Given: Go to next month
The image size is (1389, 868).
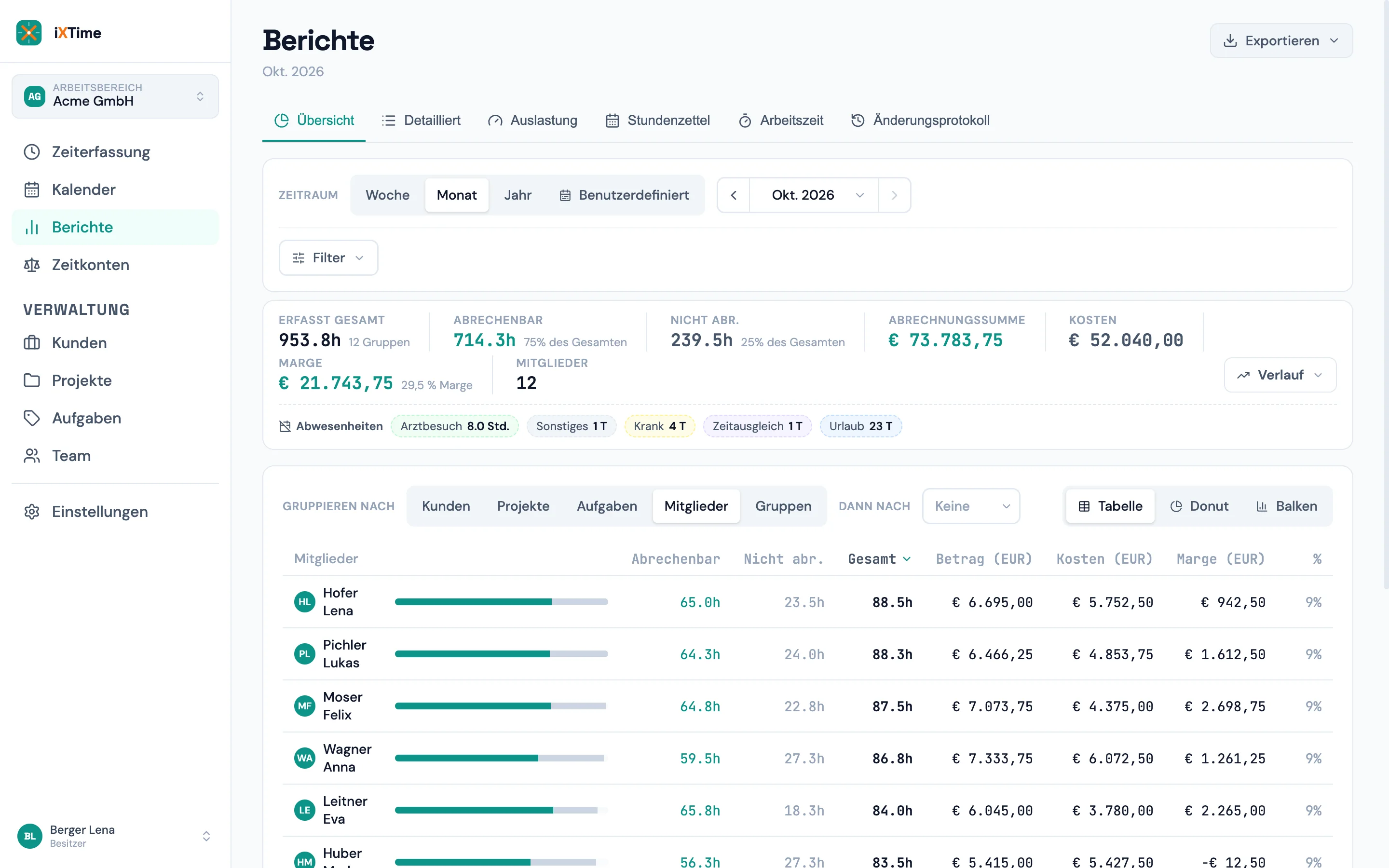Looking at the screenshot, I should (894, 195).
